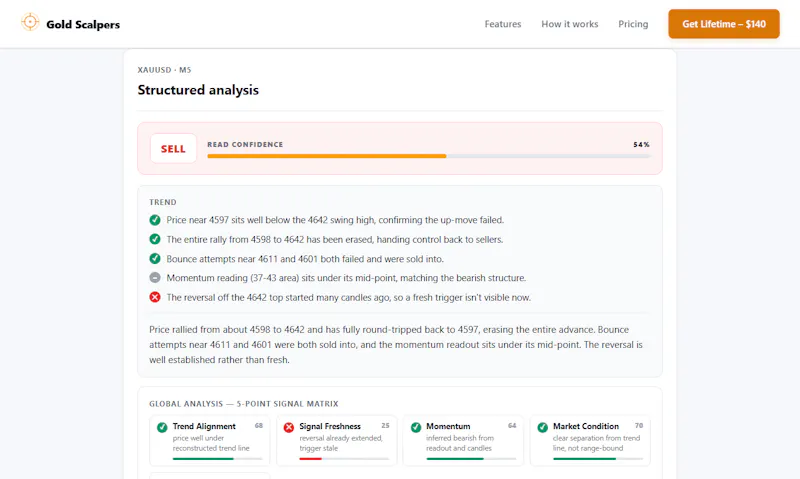Click the Signal Freshness red cross icon

(x=289, y=427)
